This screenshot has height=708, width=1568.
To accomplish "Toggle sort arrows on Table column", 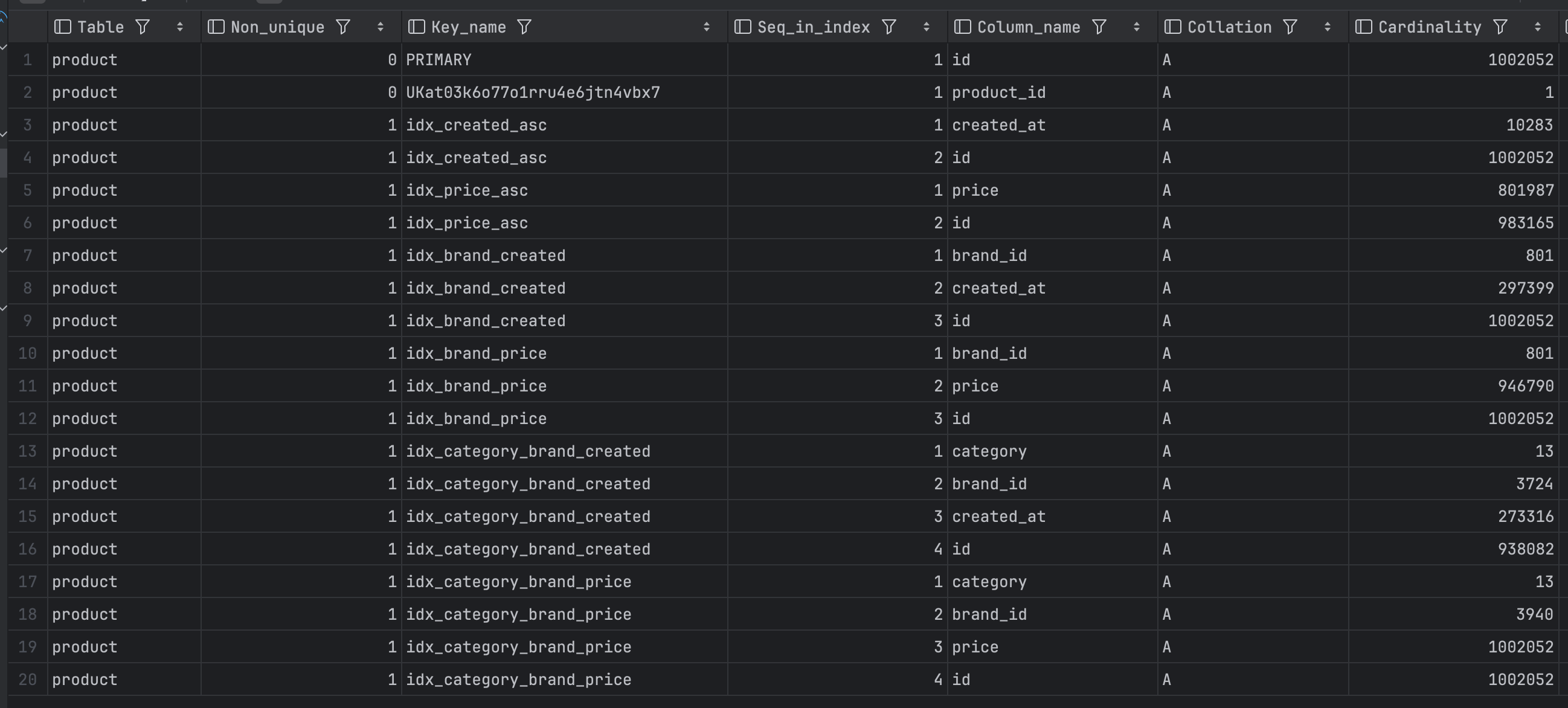I will point(179,27).
